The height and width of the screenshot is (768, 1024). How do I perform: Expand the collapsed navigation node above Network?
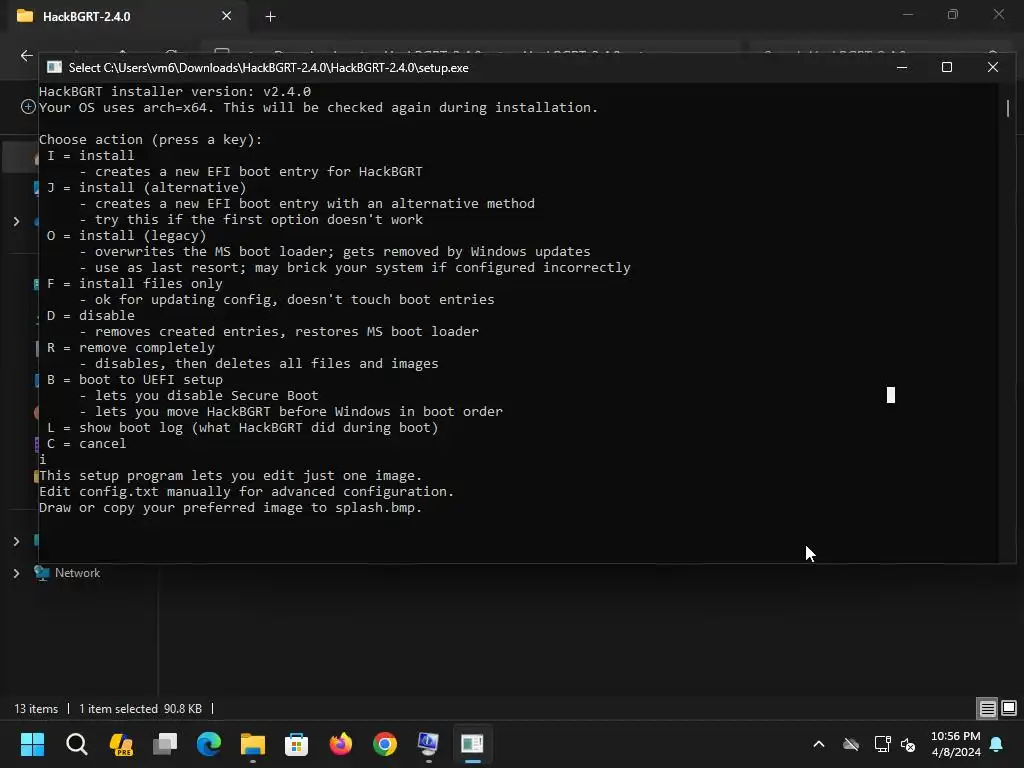point(16,541)
